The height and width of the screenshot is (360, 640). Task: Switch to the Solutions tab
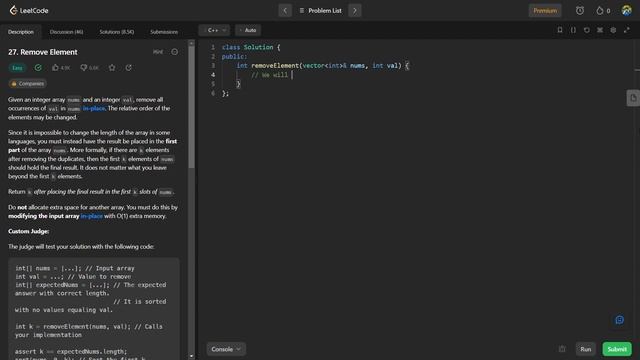tap(116, 32)
